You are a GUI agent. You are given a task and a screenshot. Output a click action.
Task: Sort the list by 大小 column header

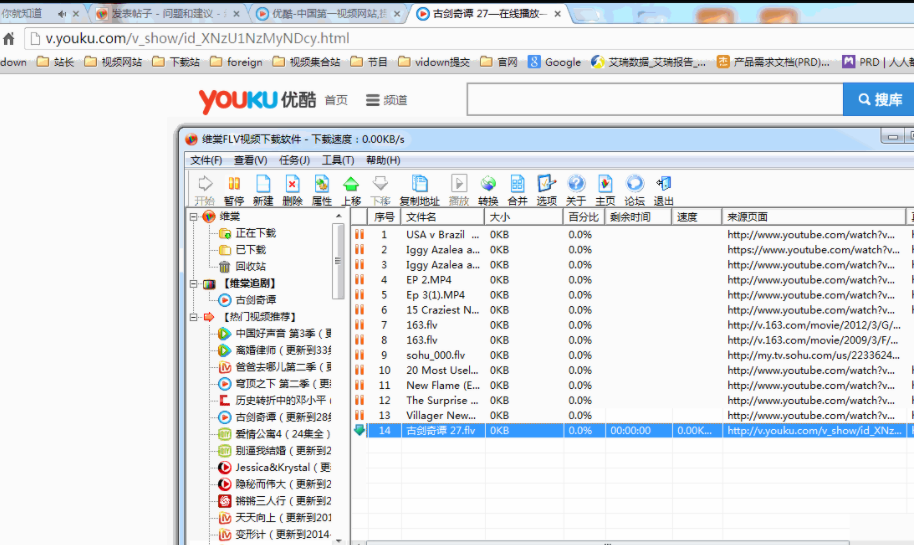[523, 217]
